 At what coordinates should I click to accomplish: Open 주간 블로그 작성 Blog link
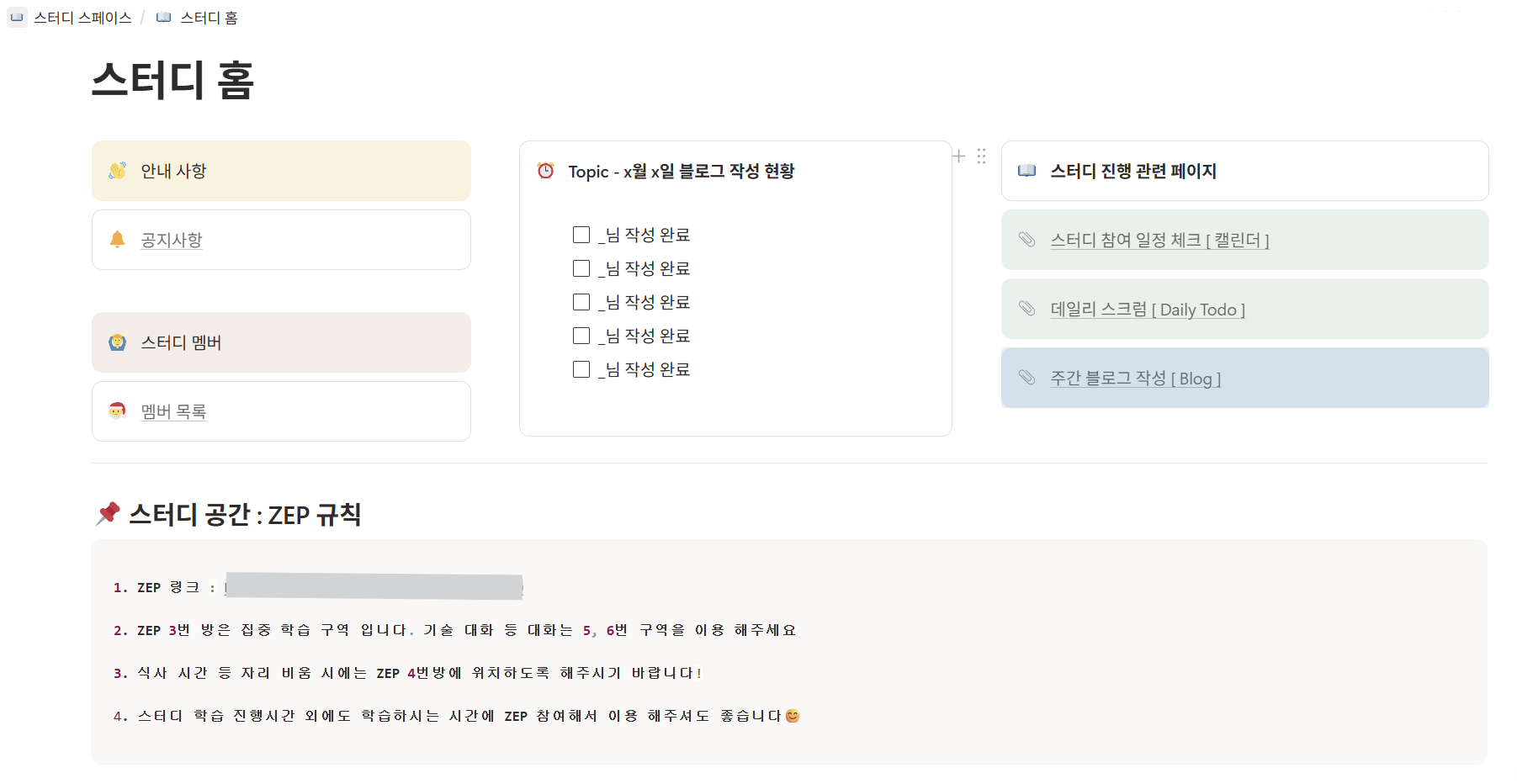(x=1135, y=378)
